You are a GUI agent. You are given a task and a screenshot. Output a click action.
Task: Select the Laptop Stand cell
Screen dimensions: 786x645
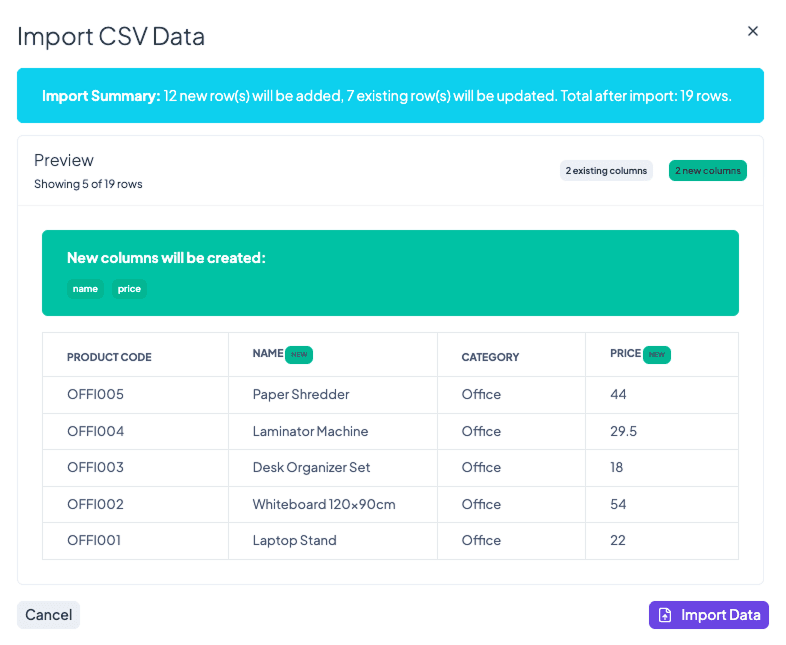(x=294, y=541)
